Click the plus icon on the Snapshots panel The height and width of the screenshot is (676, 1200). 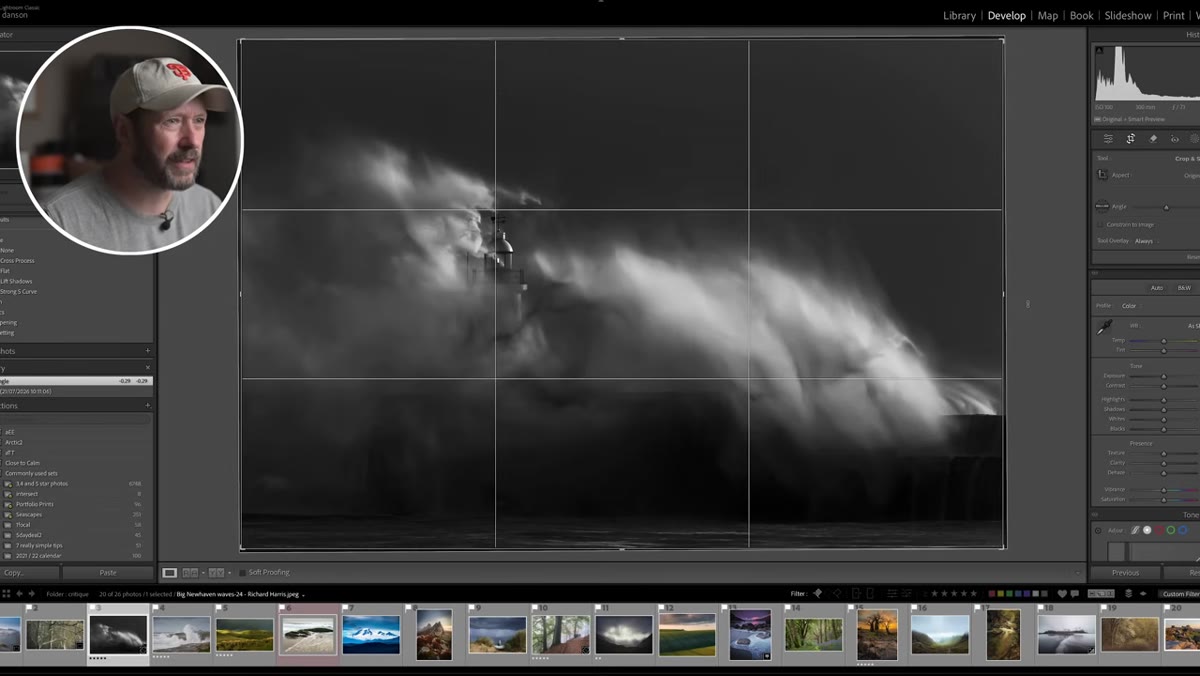click(148, 351)
